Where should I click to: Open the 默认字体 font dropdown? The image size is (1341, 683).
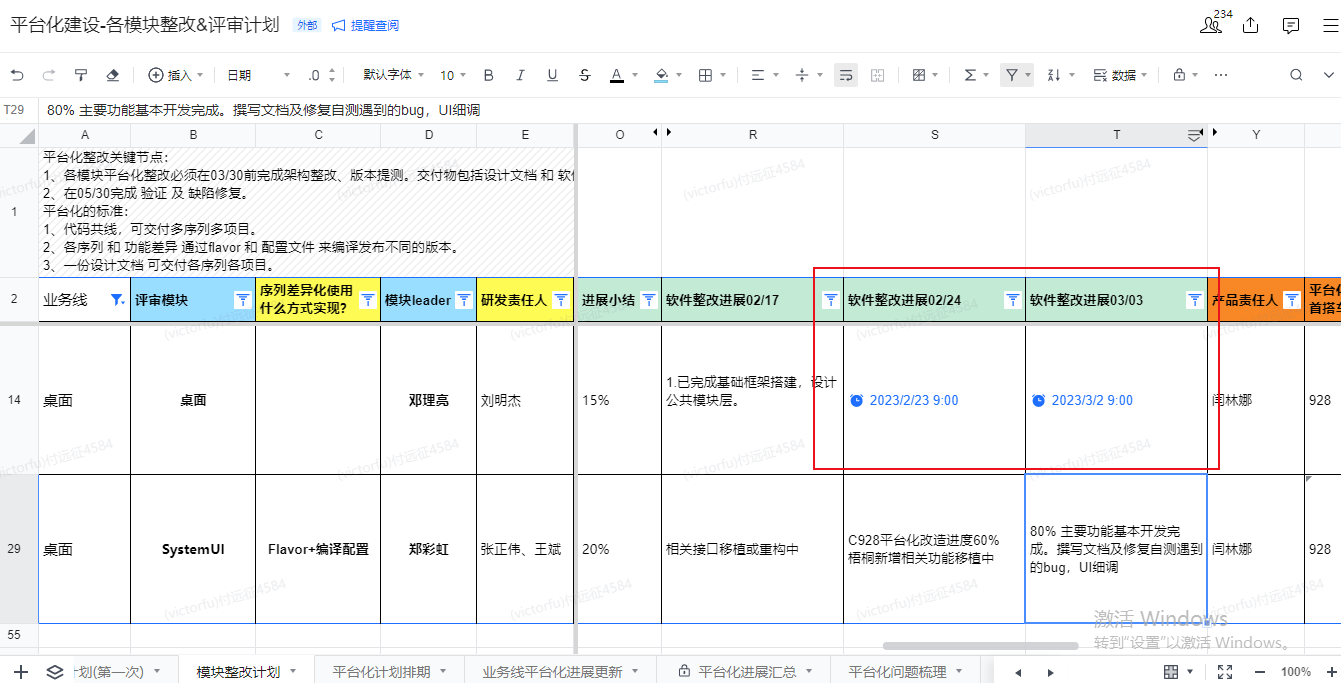pyautogui.click(x=393, y=75)
